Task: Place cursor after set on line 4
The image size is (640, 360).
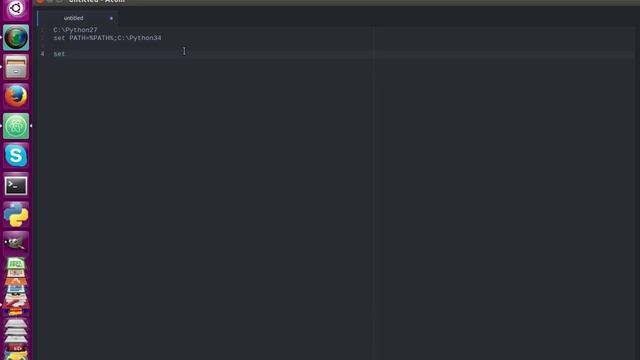Action: [x=65, y=54]
